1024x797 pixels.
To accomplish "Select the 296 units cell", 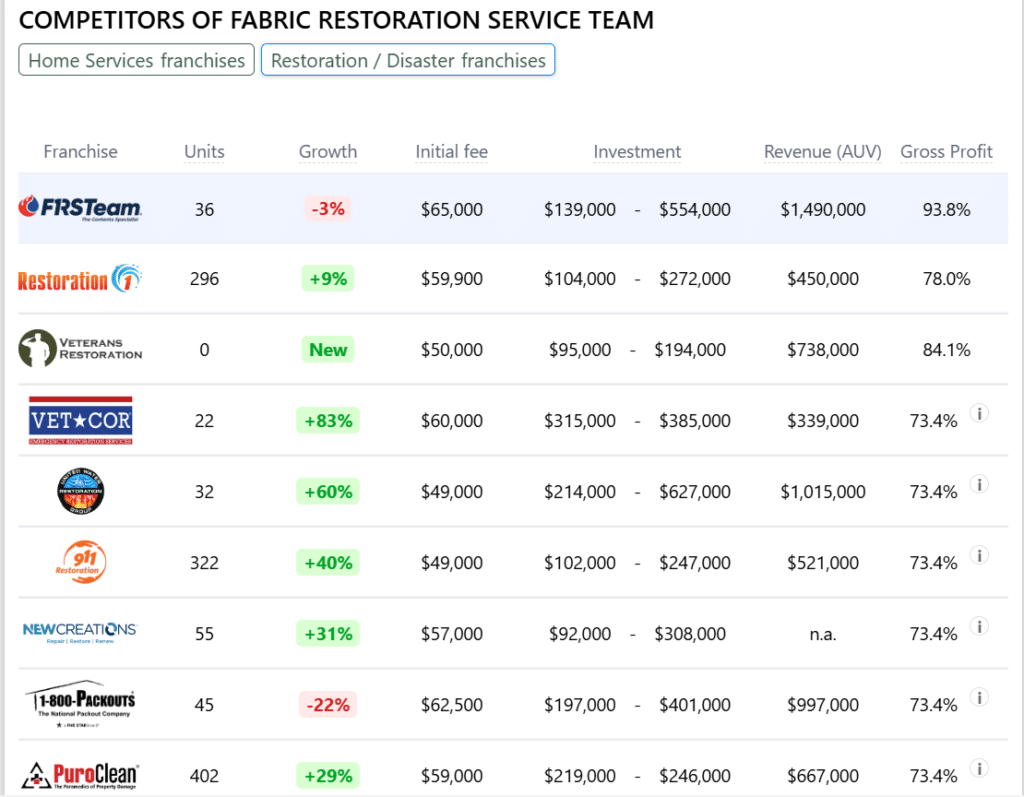I will [204, 279].
